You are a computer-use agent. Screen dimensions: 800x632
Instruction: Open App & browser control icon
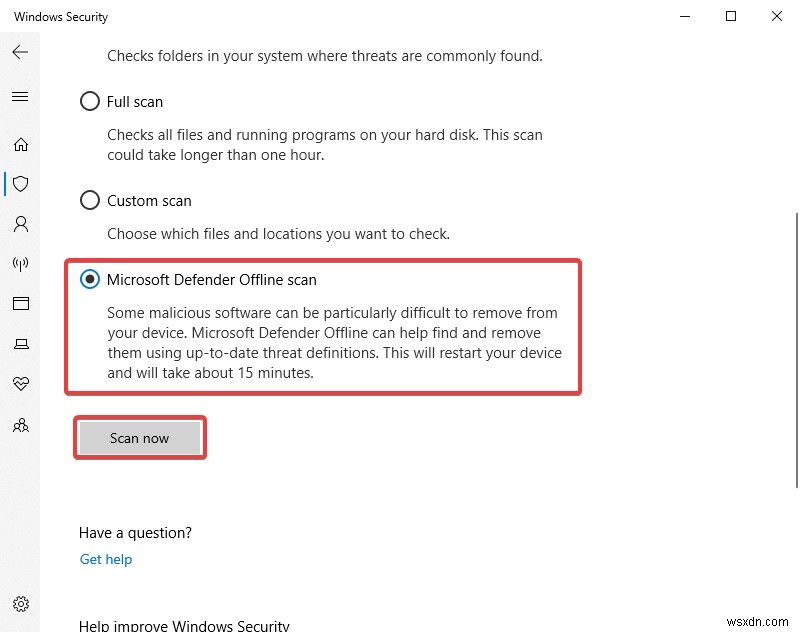(x=20, y=304)
